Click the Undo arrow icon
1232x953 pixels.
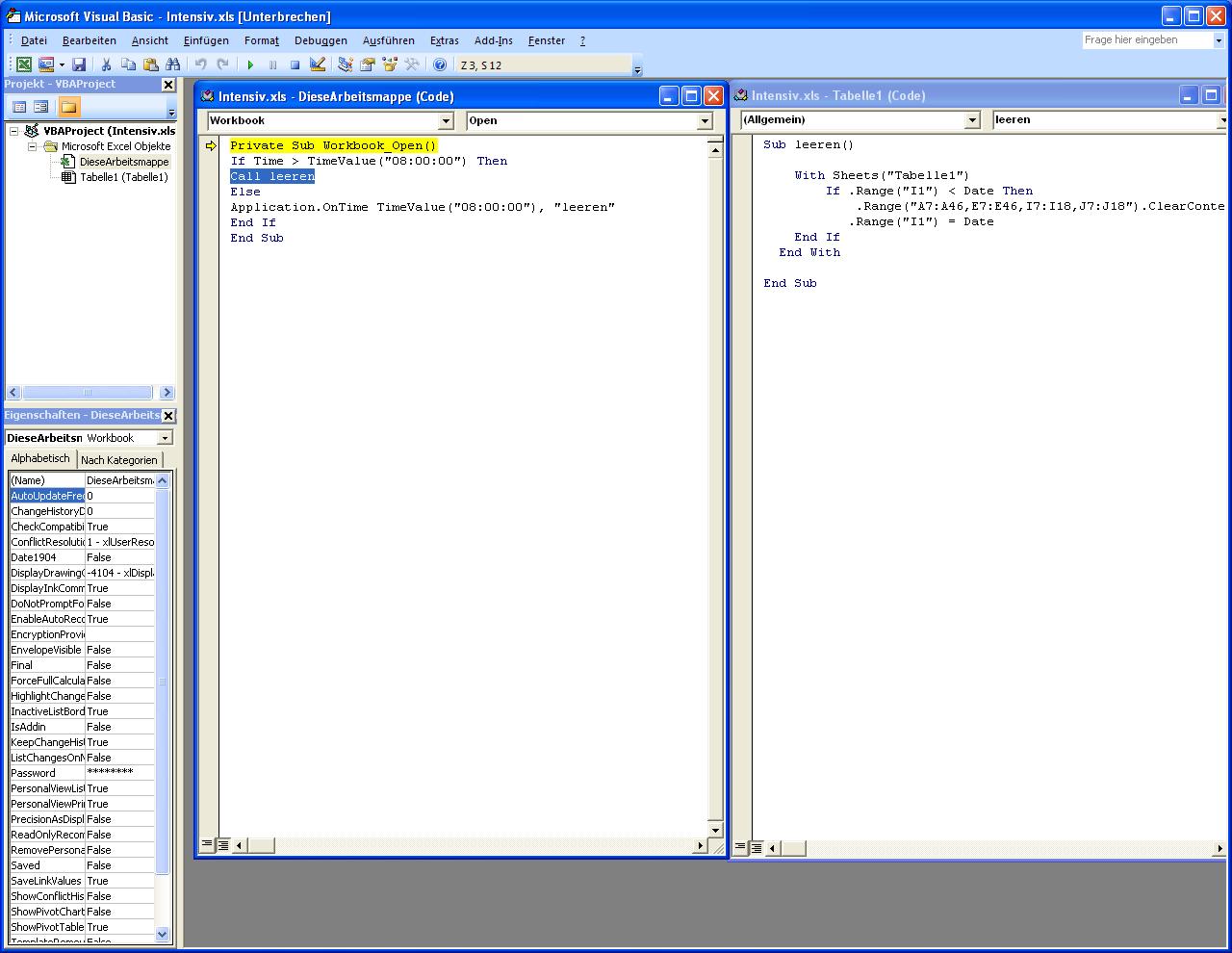(x=200, y=64)
